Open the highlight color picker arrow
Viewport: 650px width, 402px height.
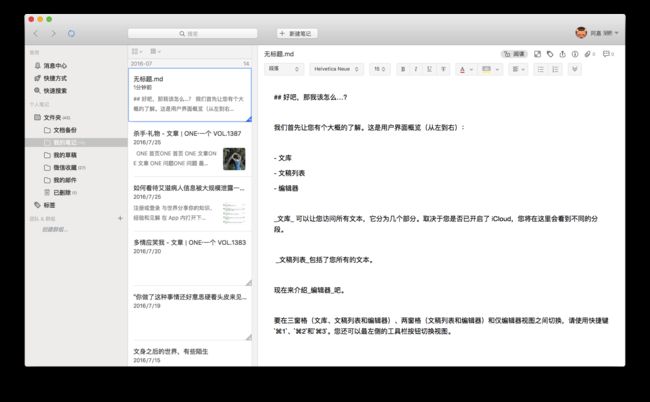[x=497, y=70]
